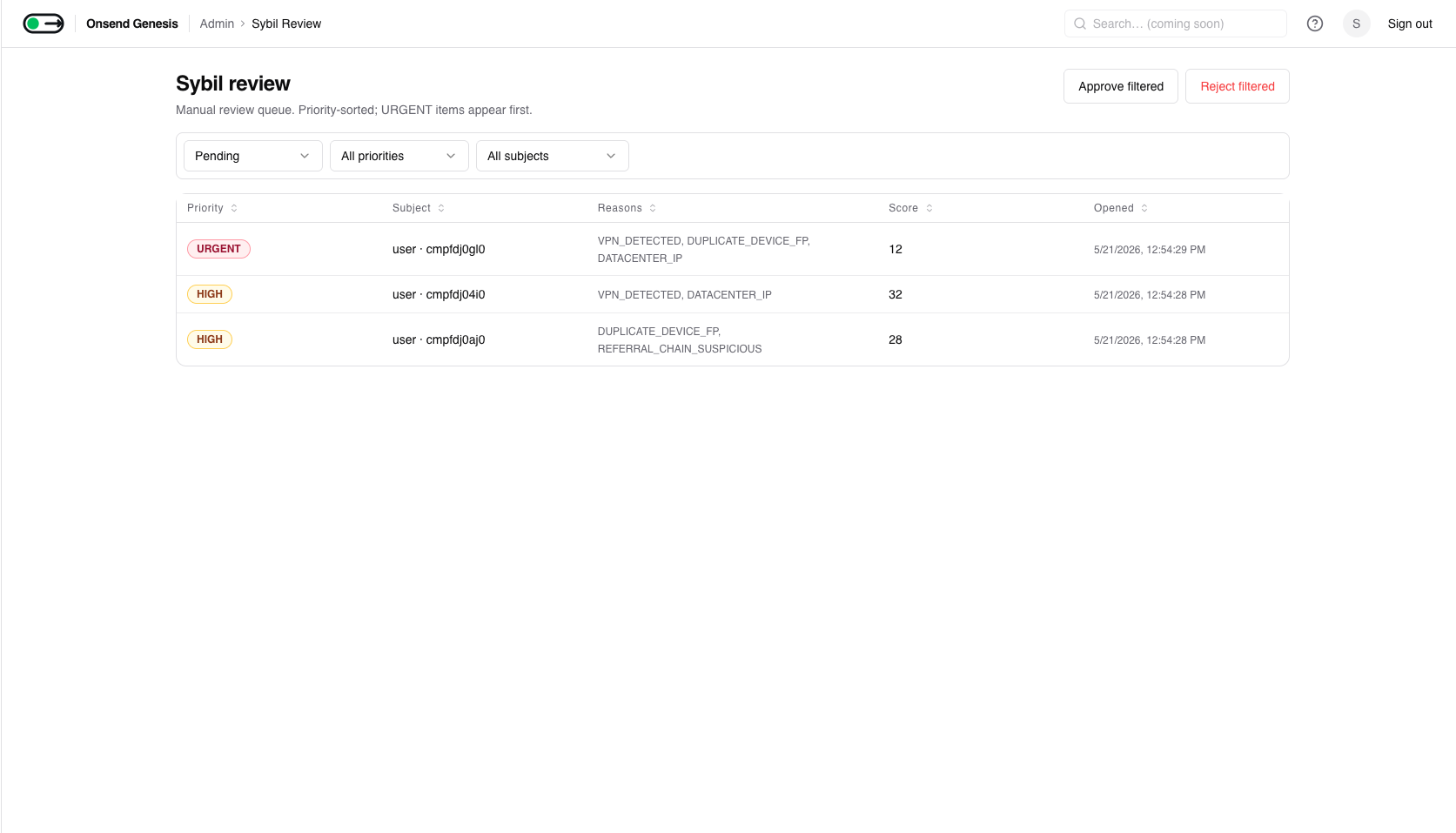1456x833 pixels.
Task: Click the Sybil review page heading
Action: point(233,84)
